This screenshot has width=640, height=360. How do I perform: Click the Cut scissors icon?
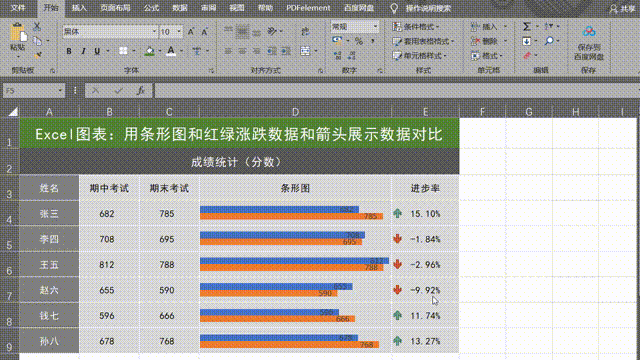pos(37,27)
